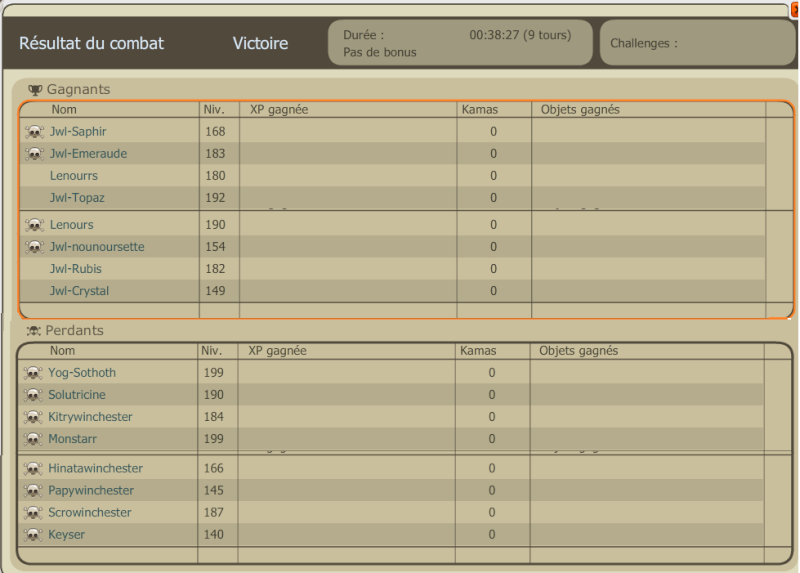
Task: Click level 187 in Scrowinchester row
Action: tap(214, 512)
